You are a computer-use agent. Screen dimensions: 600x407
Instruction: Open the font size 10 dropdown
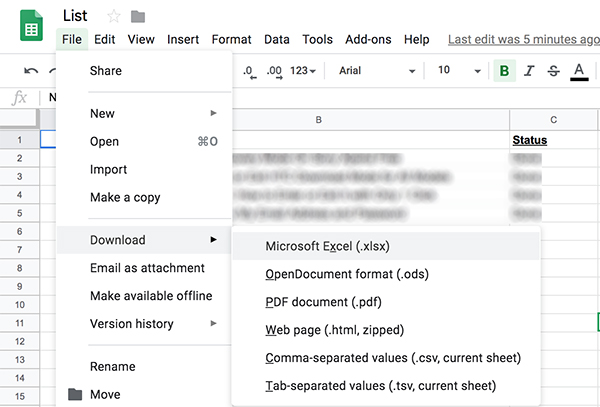click(459, 70)
